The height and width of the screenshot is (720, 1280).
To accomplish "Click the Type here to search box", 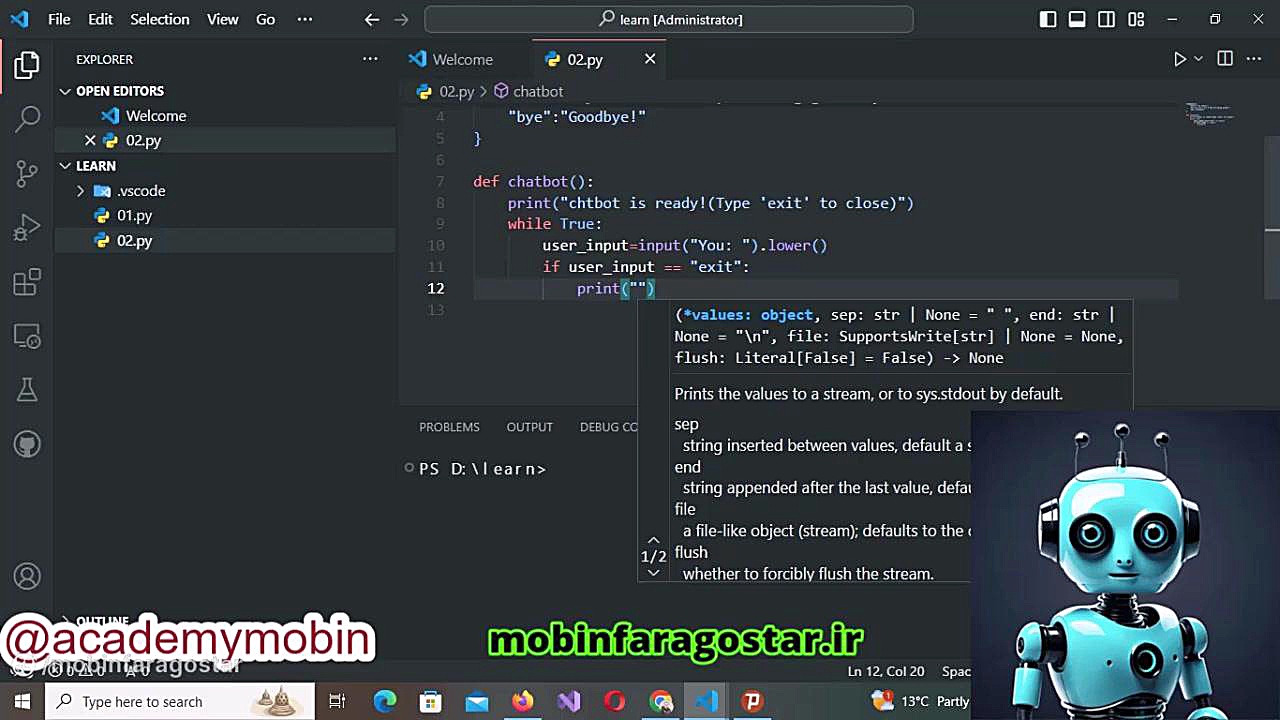I will 180,702.
